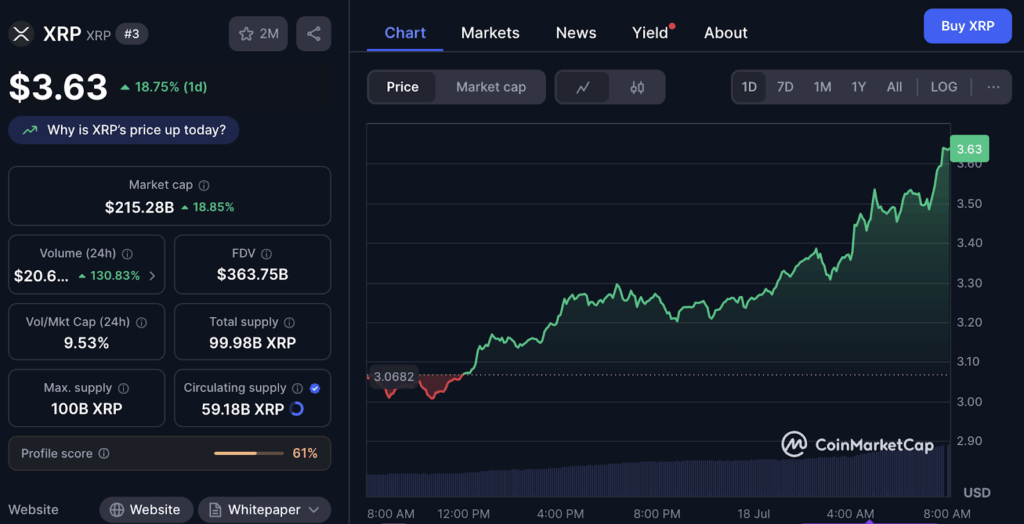Viewport: 1024px width, 524px height.
Task: Switch to candlestick chart icon
Action: 637,87
